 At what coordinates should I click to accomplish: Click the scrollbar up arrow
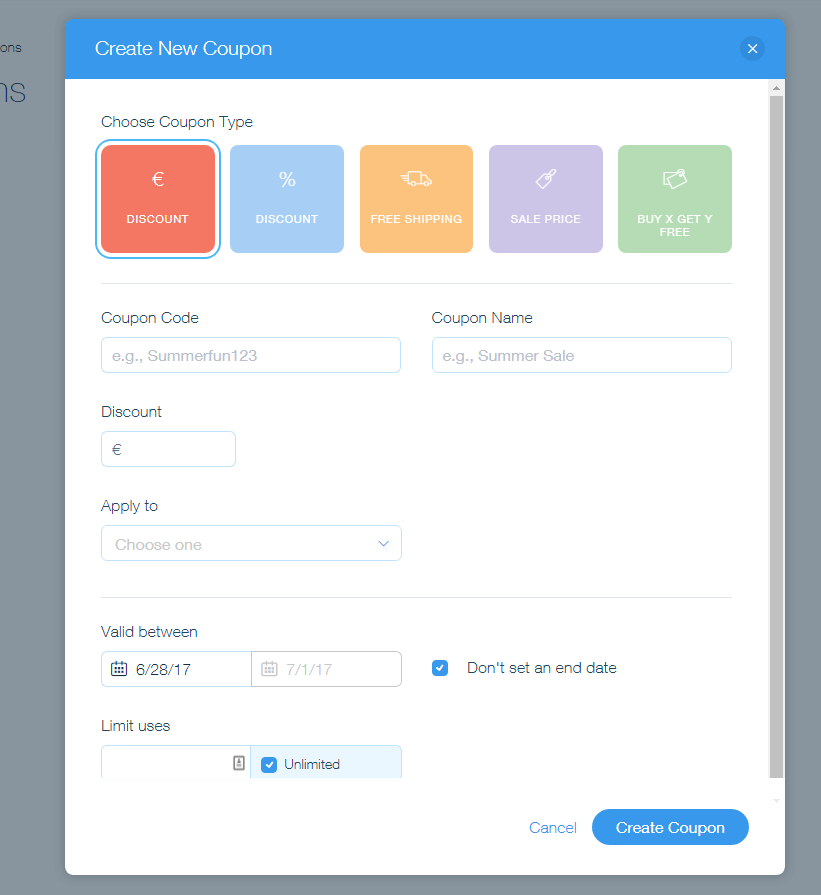(776, 88)
